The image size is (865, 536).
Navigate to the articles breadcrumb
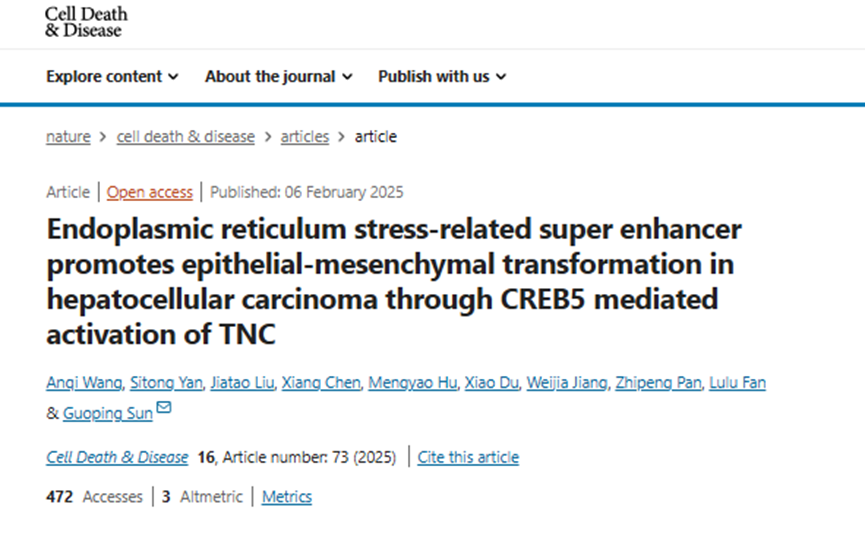click(x=305, y=137)
